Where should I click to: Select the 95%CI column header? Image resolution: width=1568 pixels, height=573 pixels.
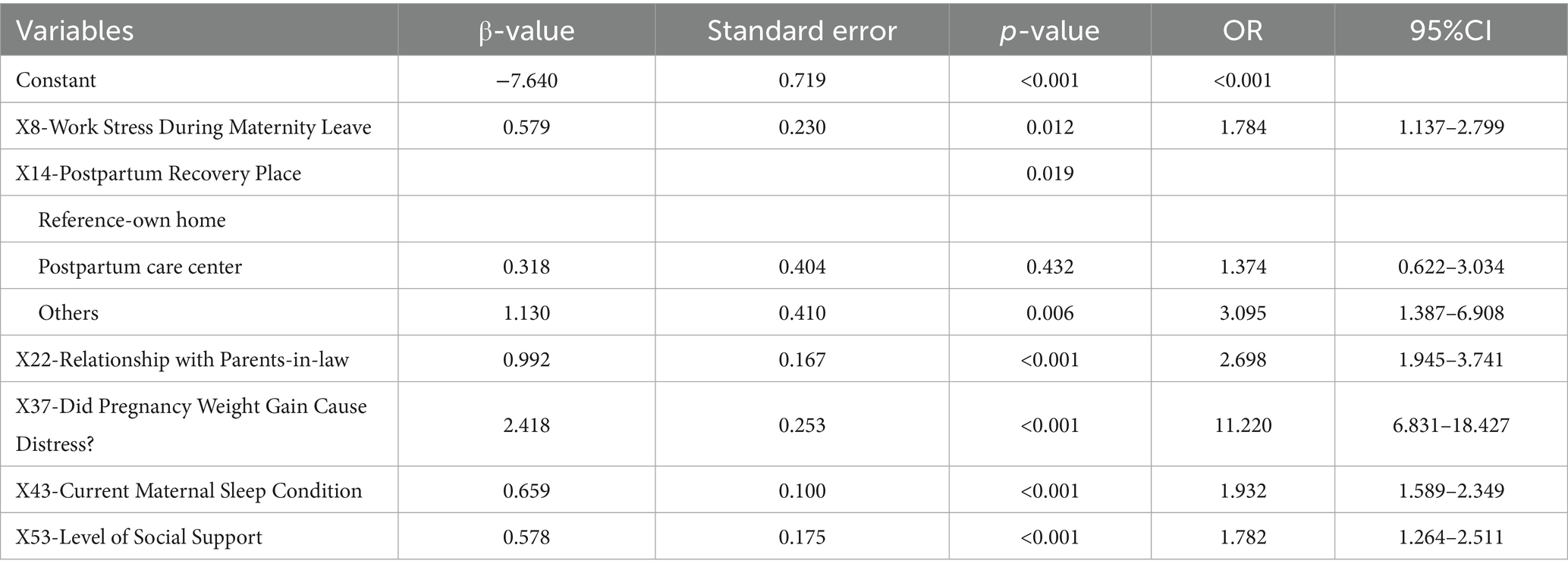pyautogui.click(x=1450, y=30)
